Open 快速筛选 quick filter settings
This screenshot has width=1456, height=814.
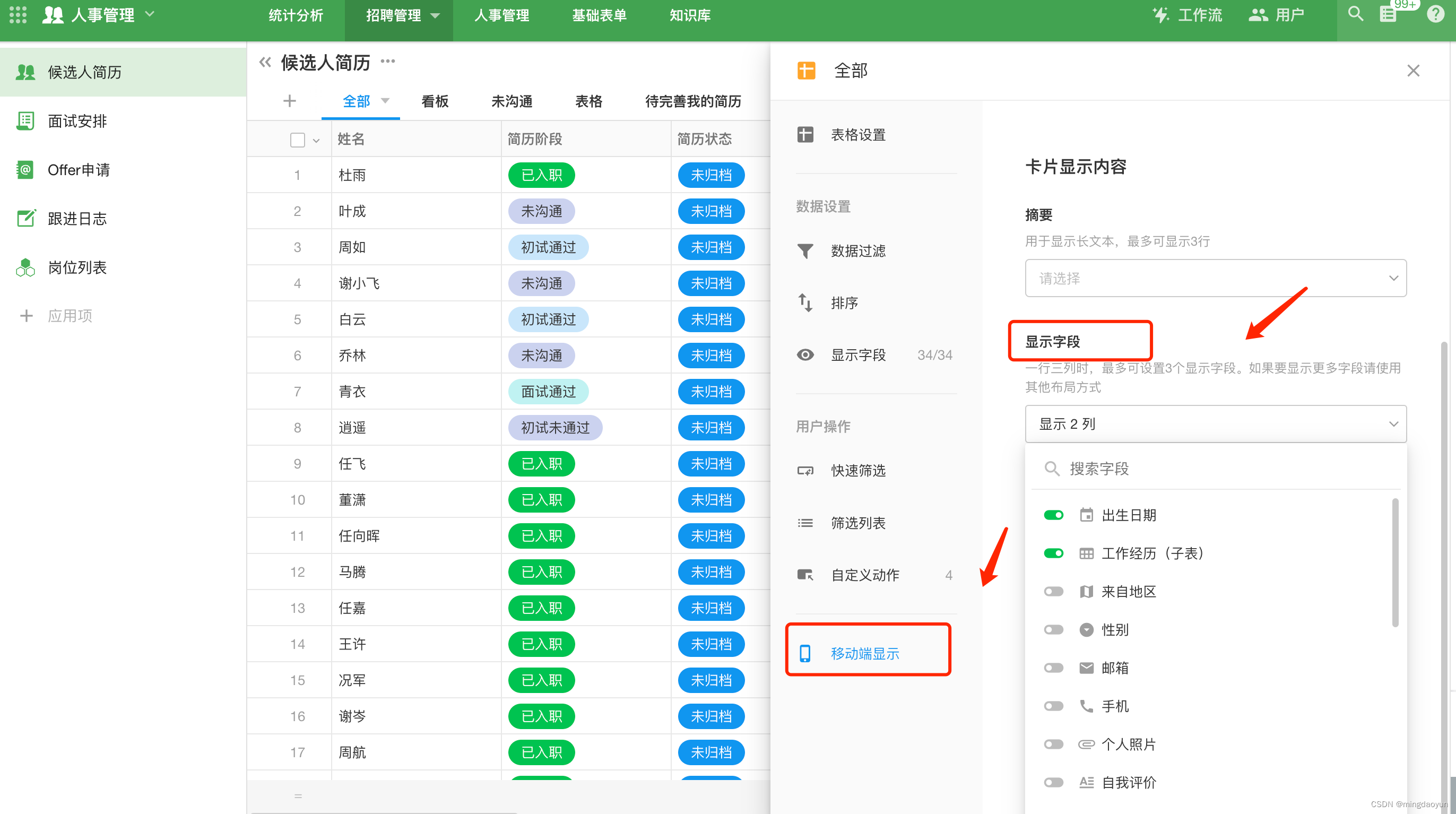(858, 470)
